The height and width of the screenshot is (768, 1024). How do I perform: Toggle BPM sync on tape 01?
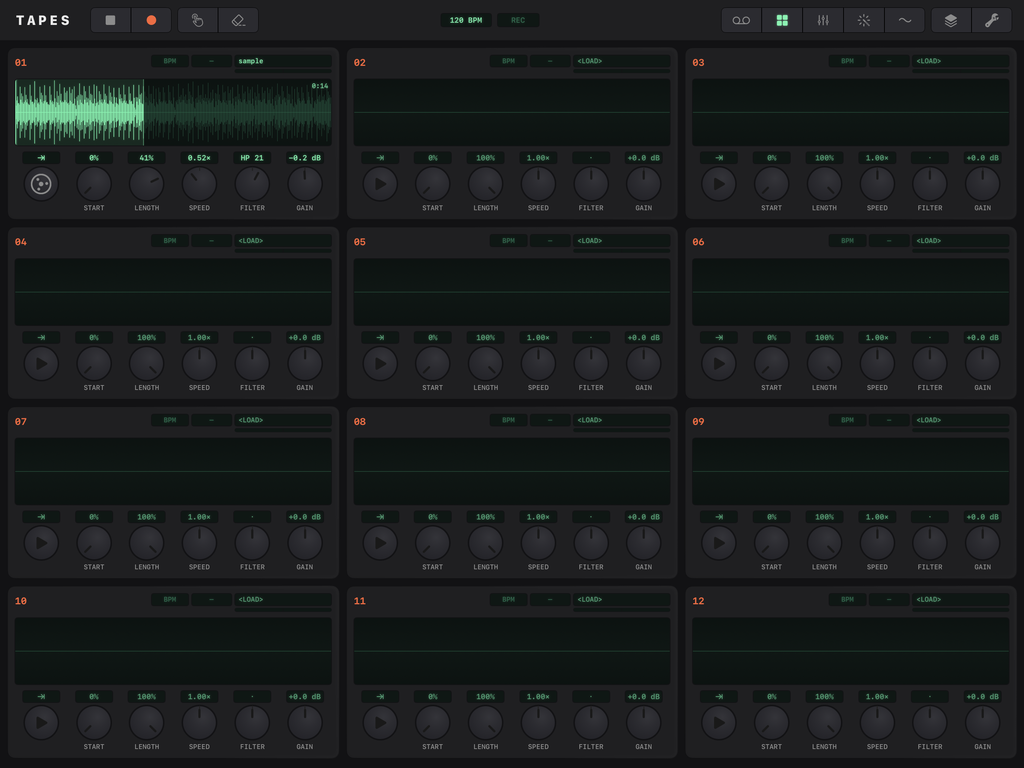[170, 61]
